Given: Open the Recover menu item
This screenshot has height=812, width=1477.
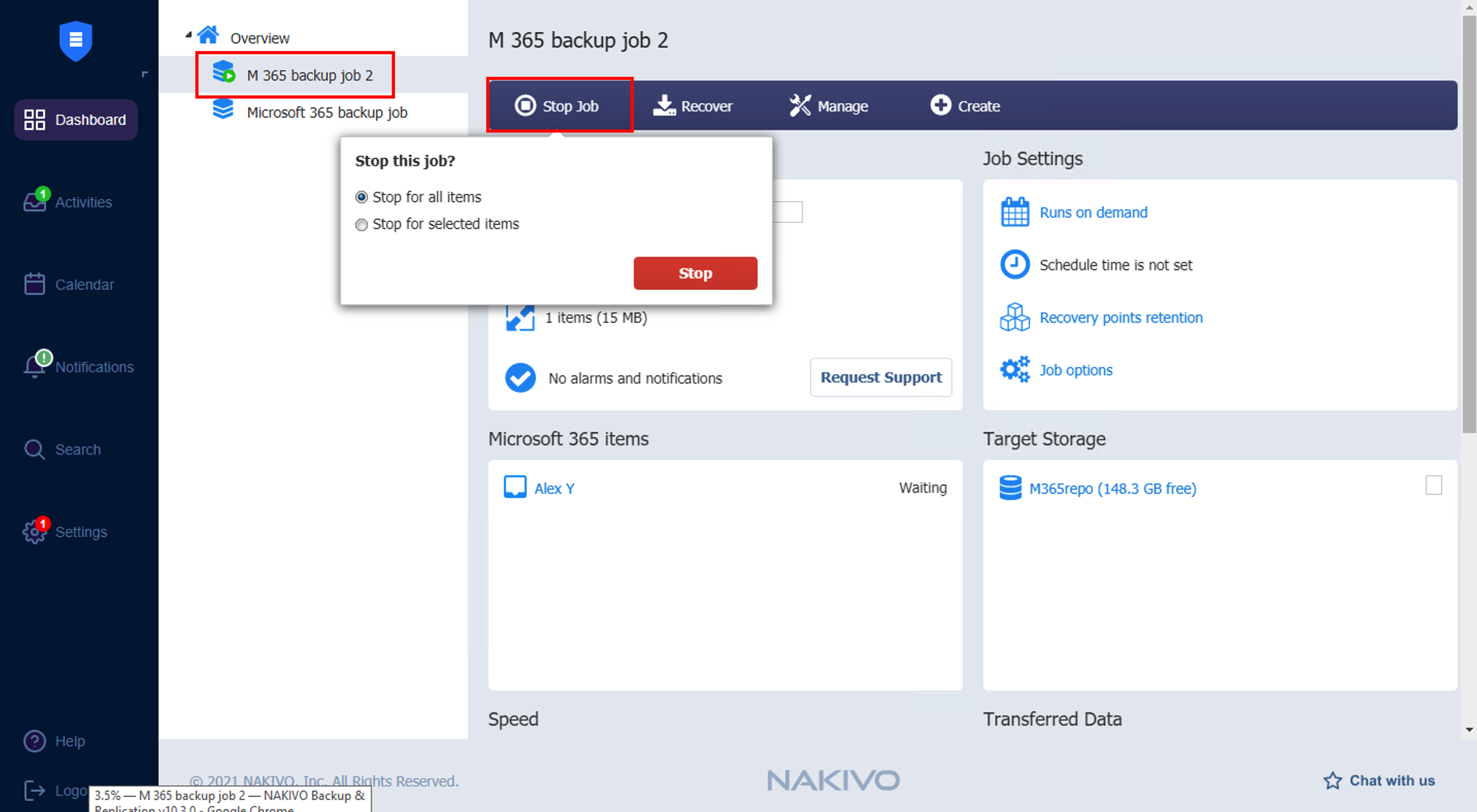Looking at the screenshot, I should click(693, 106).
